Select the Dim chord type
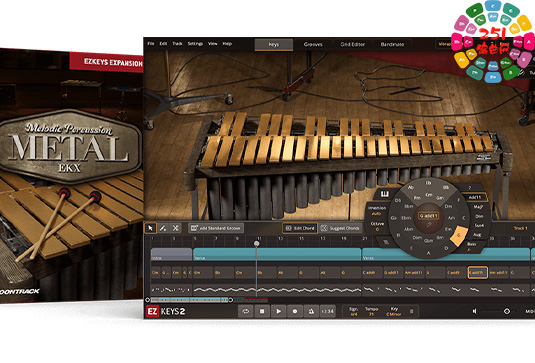 [479, 216]
